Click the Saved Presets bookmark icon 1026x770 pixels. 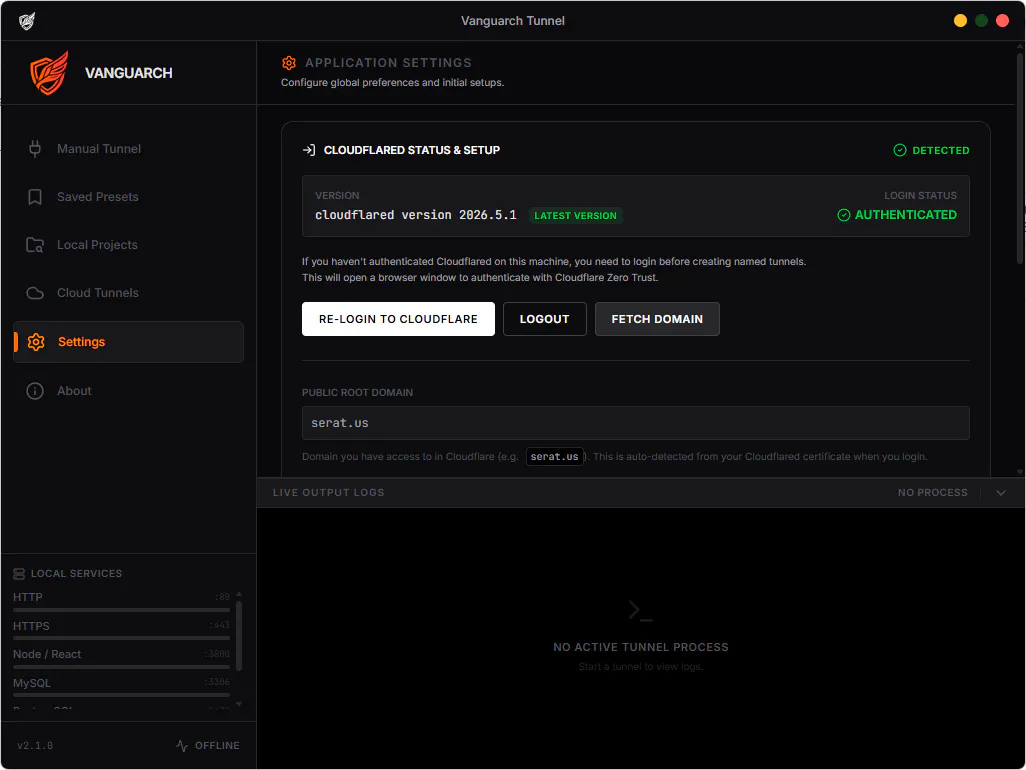(x=35, y=197)
